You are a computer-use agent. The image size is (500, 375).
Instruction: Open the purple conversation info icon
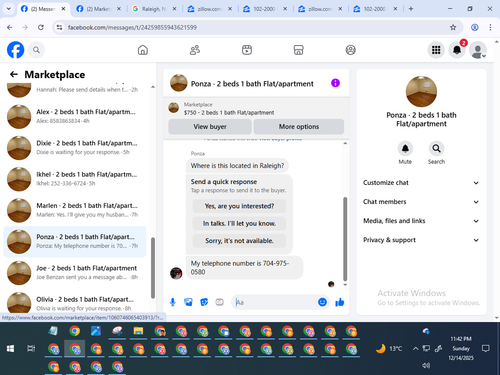pos(335,83)
